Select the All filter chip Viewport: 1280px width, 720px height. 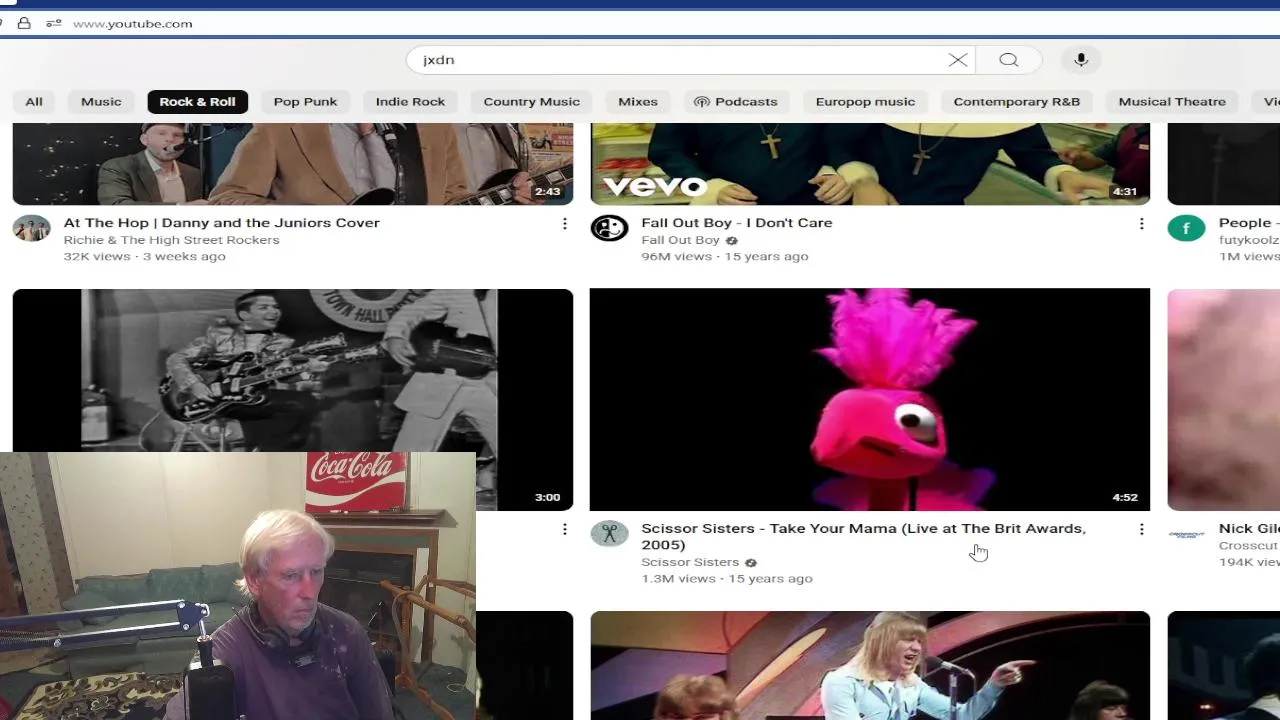34,101
